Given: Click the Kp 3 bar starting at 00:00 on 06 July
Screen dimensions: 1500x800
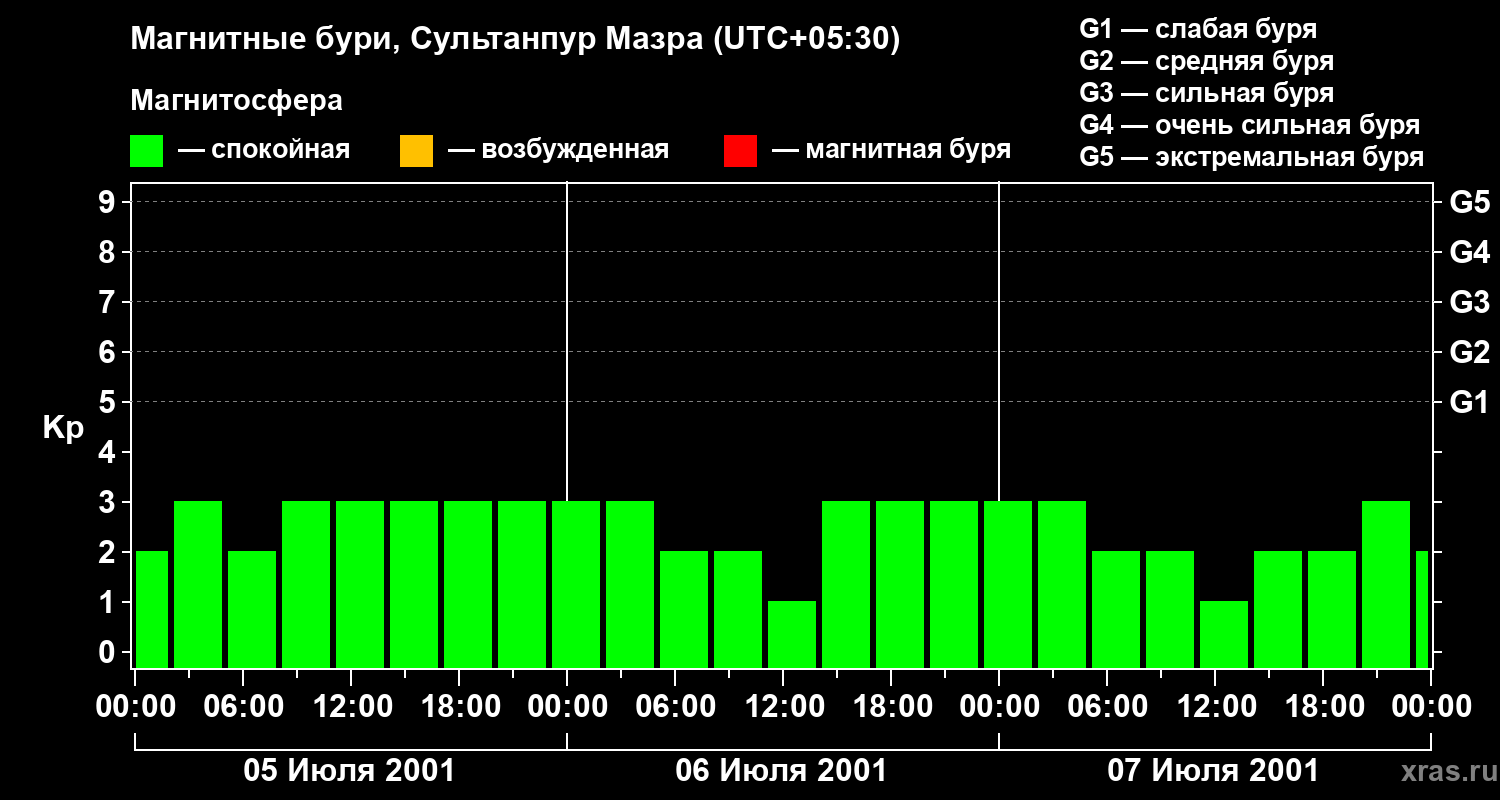Looking at the screenshot, I should coord(576,584).
